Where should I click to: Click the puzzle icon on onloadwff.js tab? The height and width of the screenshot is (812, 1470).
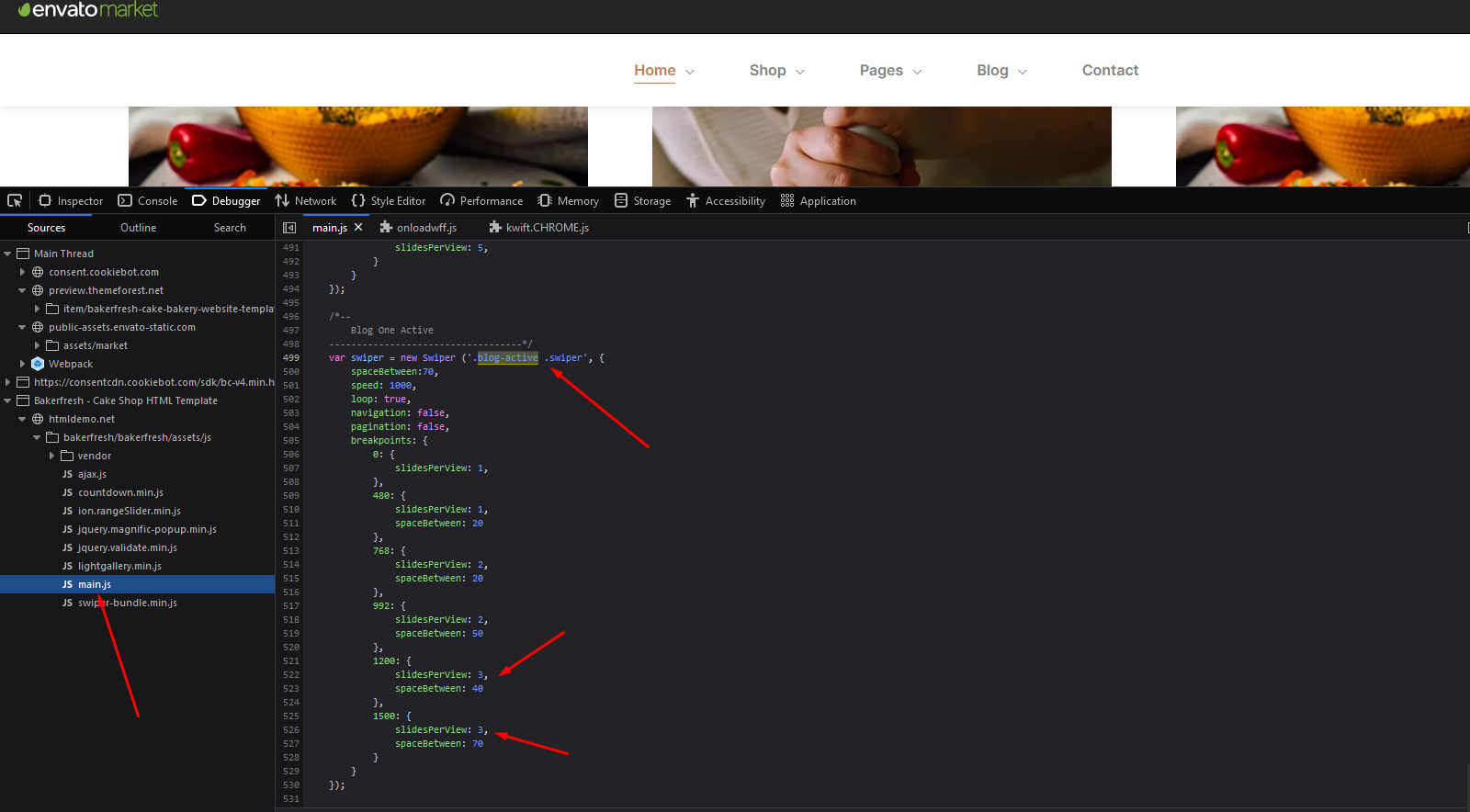386,227
